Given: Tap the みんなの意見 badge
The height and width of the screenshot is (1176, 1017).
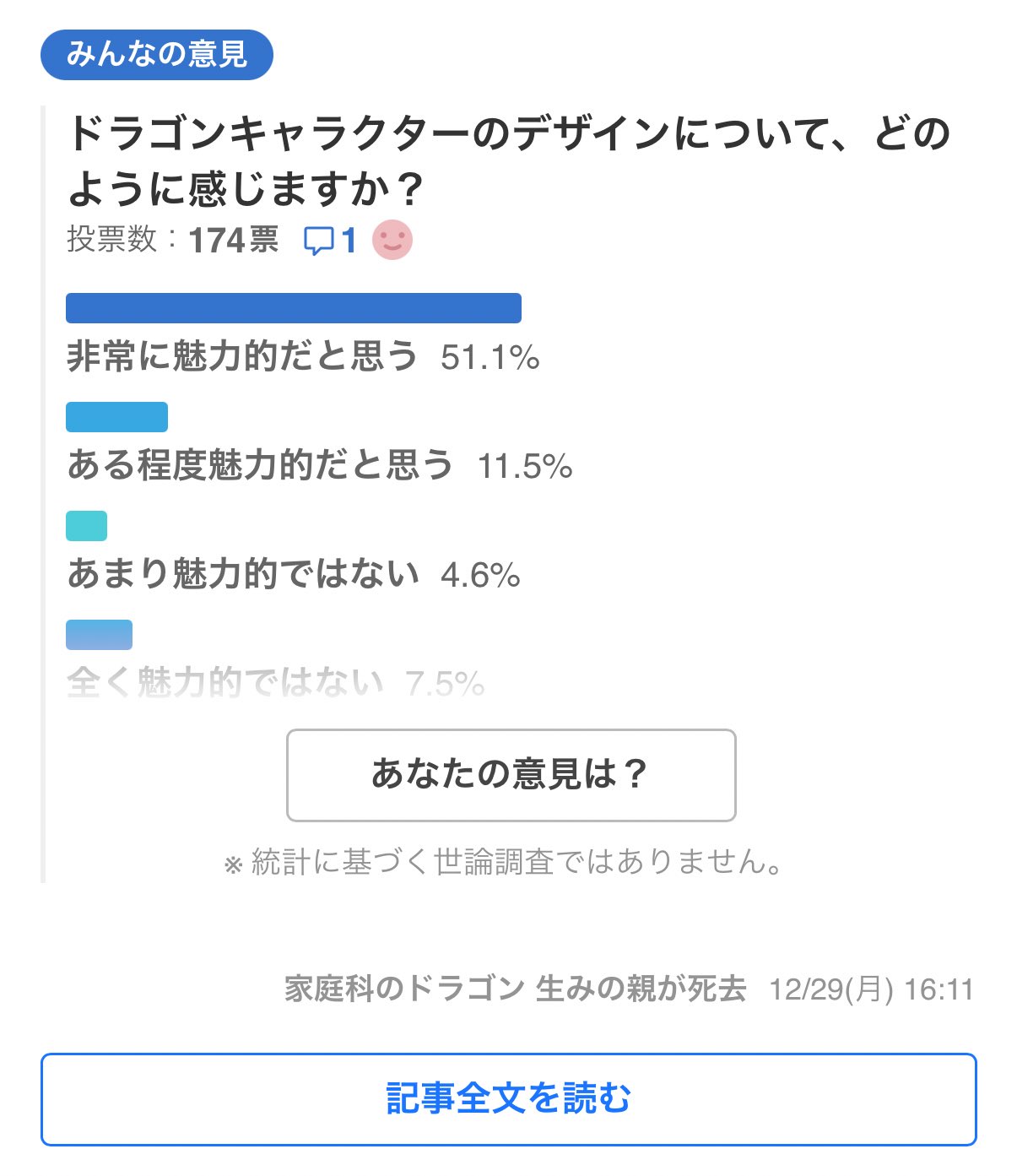Looking at the screenshot, I should (x=157, y=55).
